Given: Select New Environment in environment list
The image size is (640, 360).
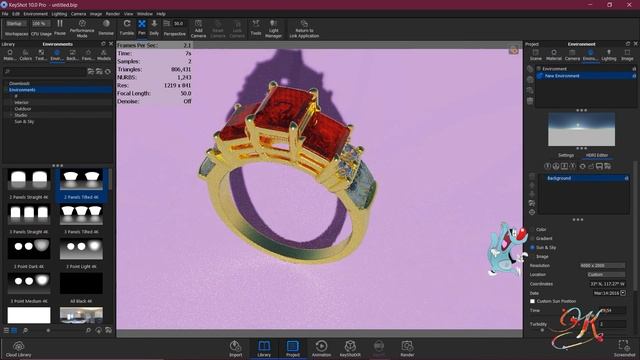Looking at the screenshot, I should click(x=586, y=76).
